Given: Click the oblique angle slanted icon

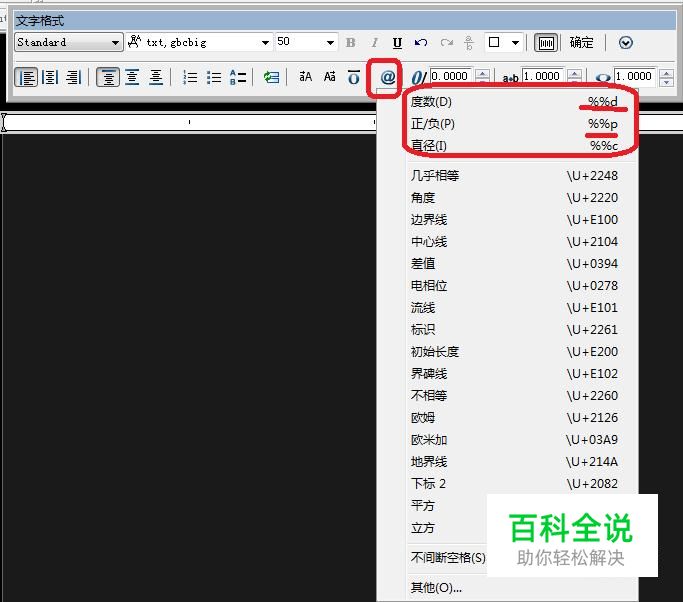Looking at the screenshot, I should click(418, 78).
